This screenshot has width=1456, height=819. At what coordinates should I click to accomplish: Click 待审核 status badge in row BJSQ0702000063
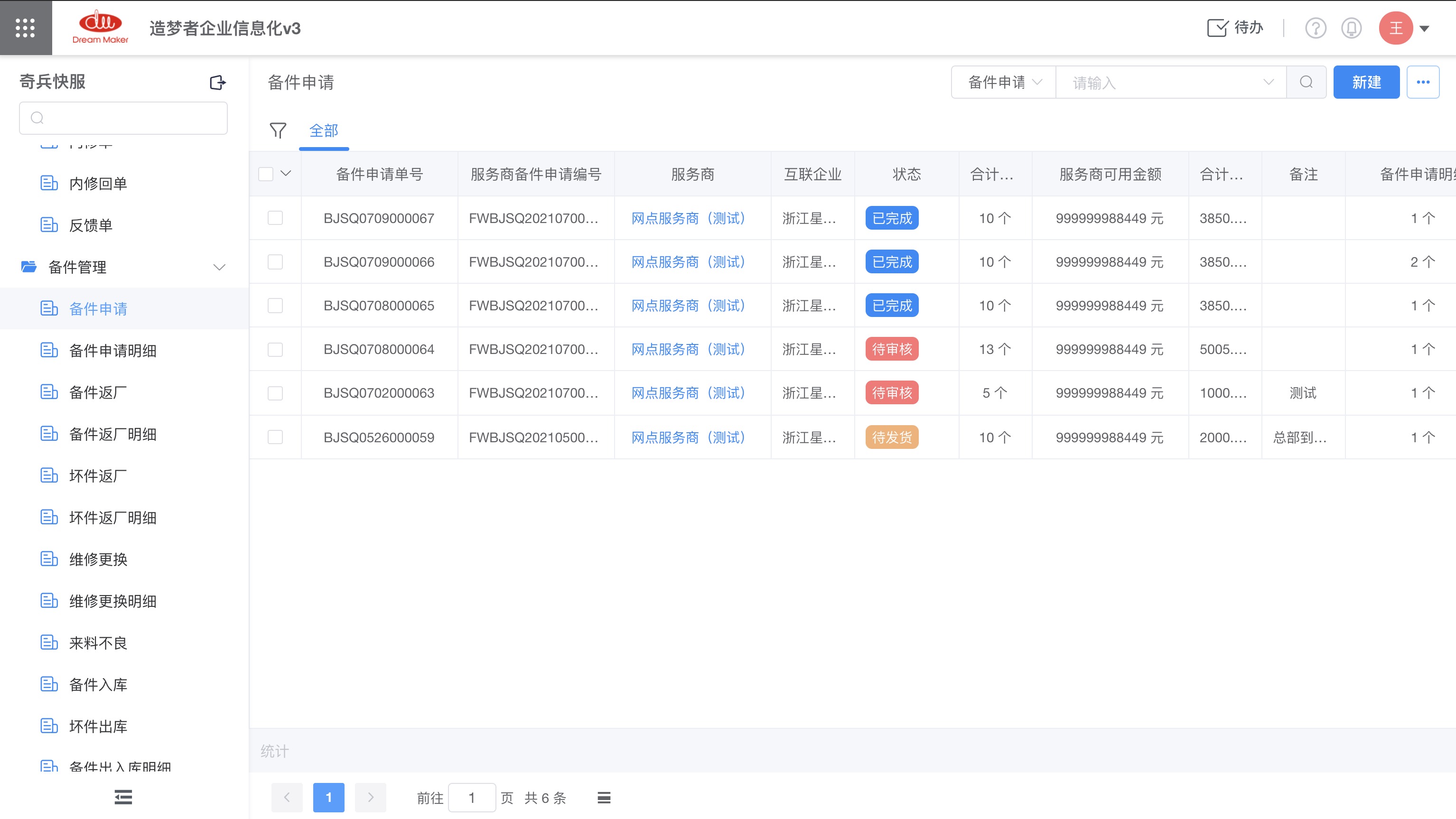click(x=892, y=393)
